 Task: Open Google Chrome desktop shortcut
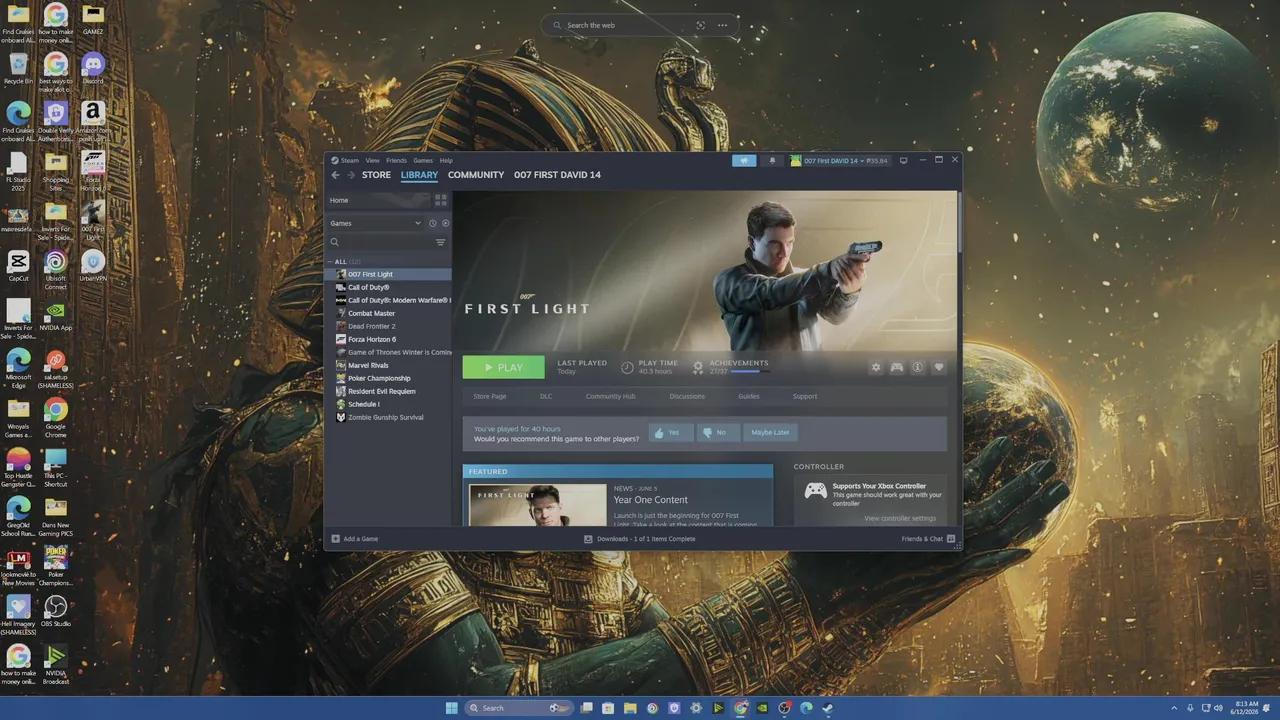point(56,416)
